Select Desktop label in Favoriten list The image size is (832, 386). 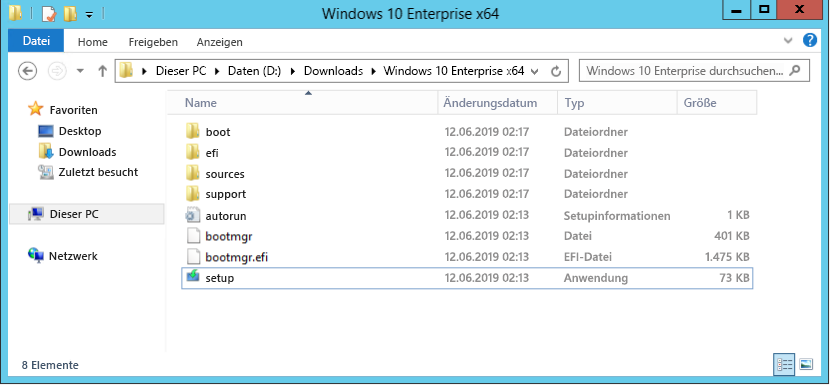tap(80, 131)
